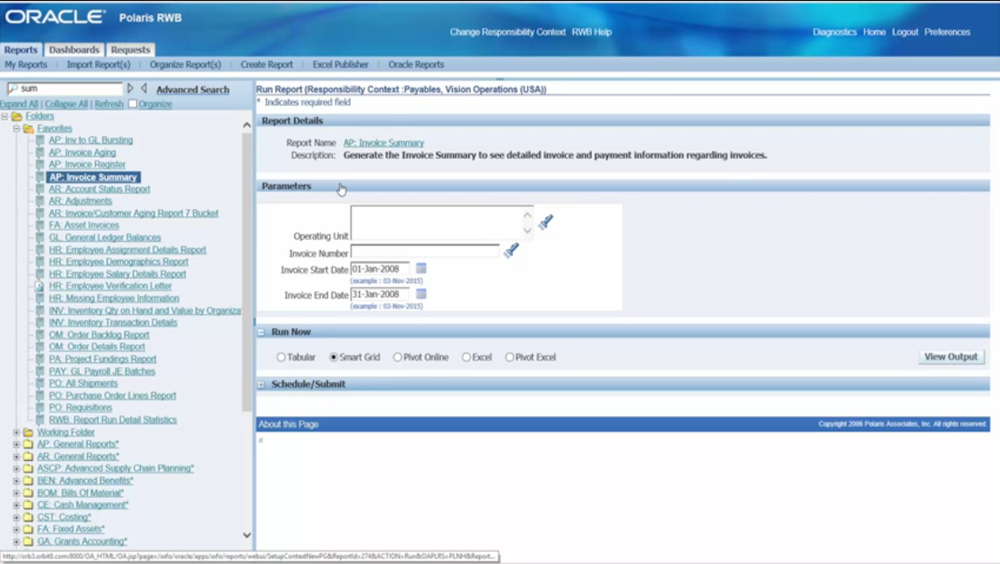Expand the ASCP: Advanced Supply Chain Planning node

tap(17, 468)
